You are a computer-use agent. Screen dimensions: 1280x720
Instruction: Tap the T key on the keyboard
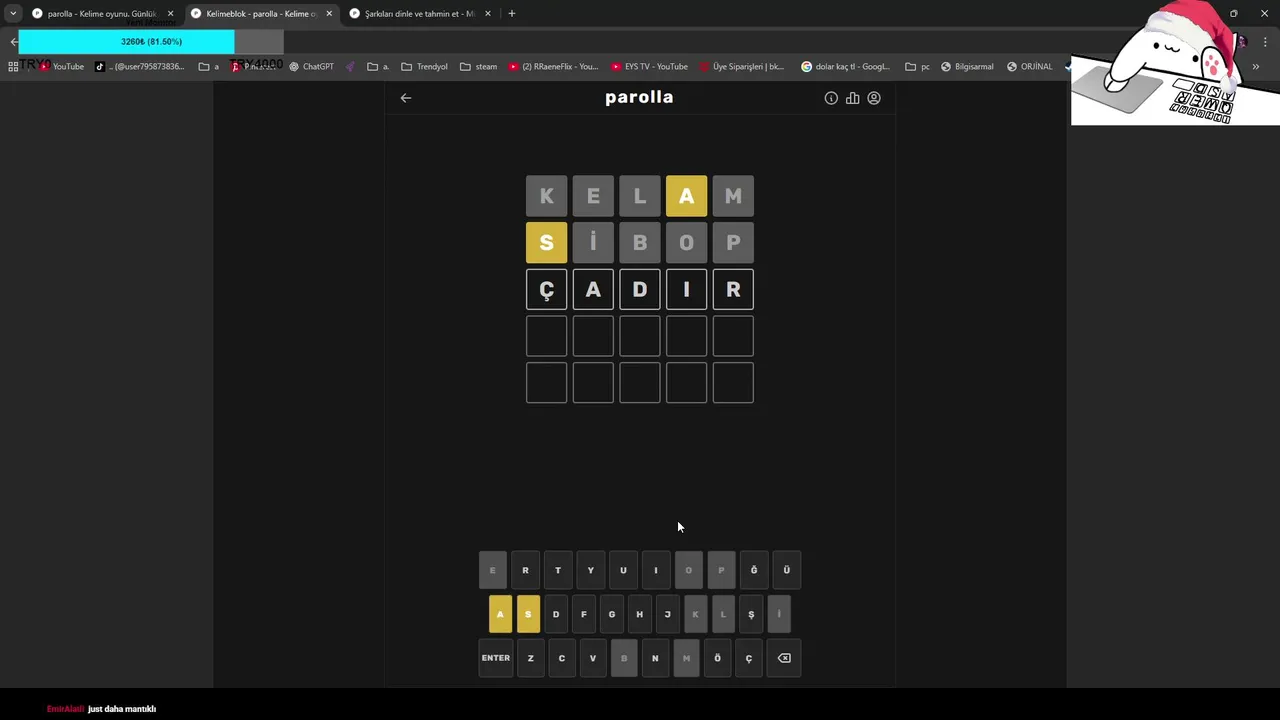pyautogui.click(x=558, y=570)
